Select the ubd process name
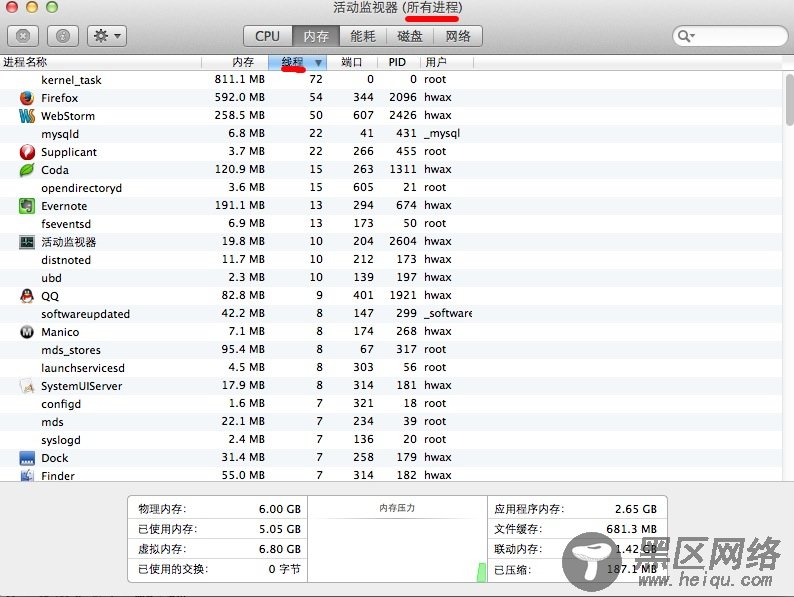The height and width of the screenshot is (597, 794). (x=51, y=278)
